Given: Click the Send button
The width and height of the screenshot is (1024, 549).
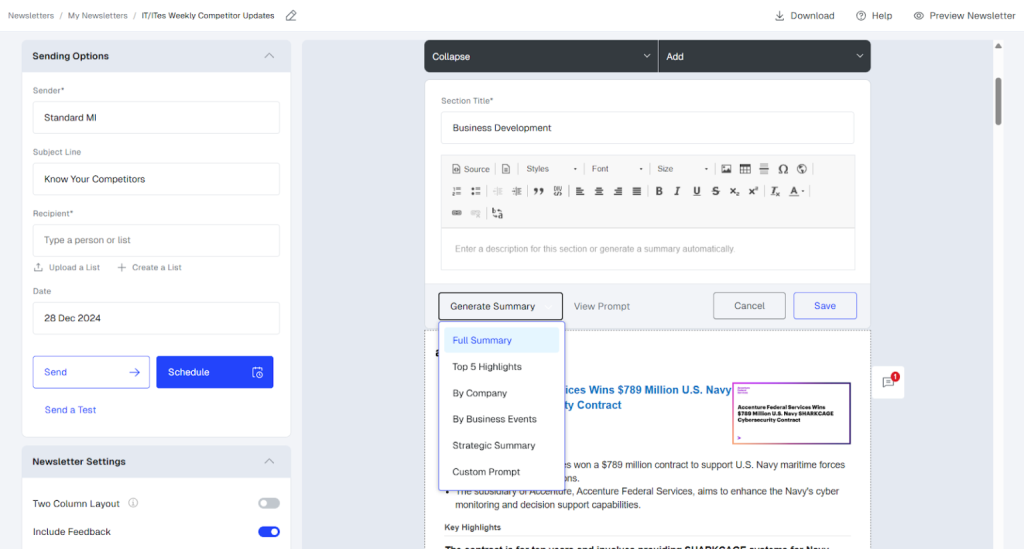Looking at the screenshot, I should coord(91,372).
